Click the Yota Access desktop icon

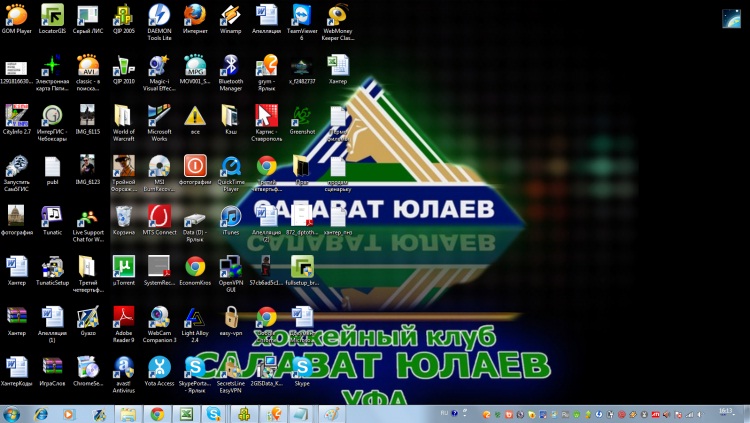coord(159,368)
